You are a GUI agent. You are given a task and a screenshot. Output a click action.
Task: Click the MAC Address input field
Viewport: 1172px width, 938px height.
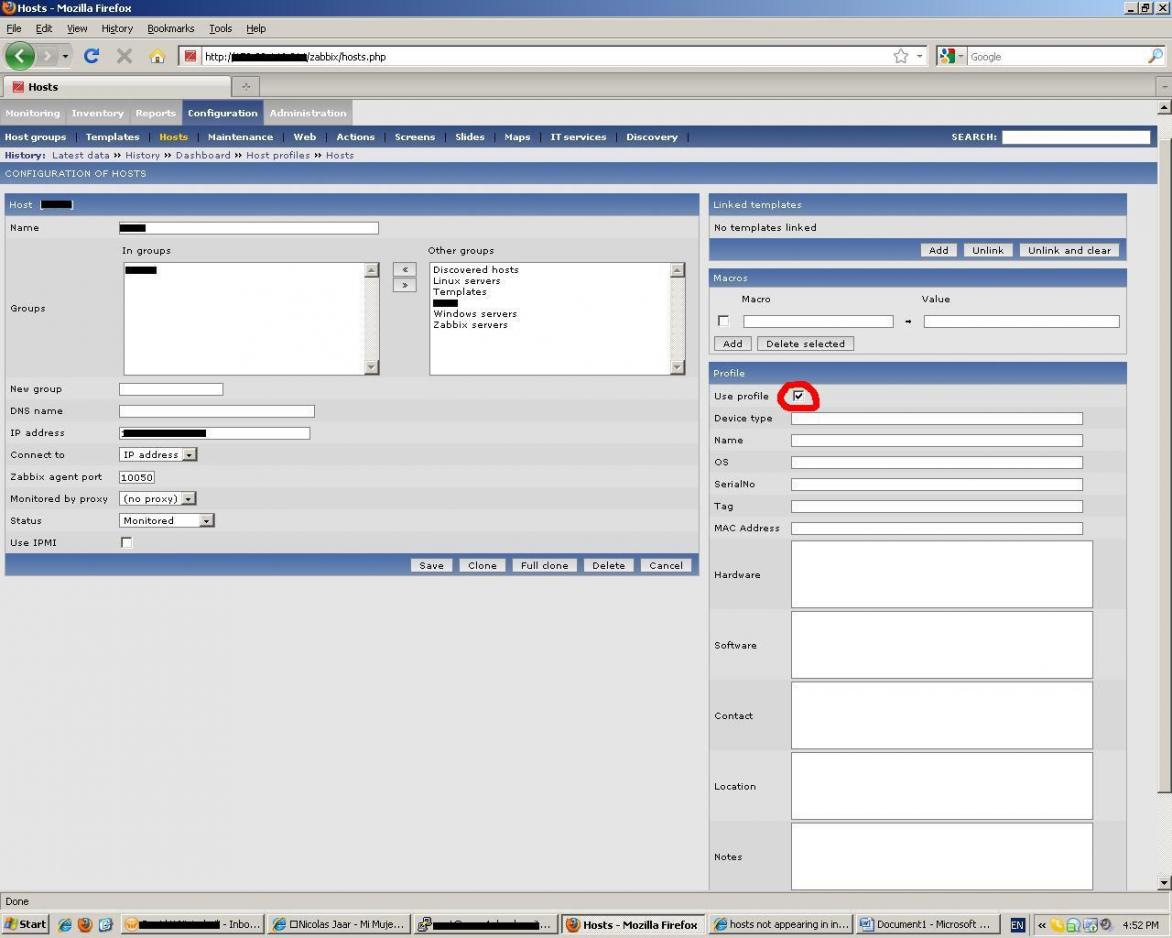pos(937,528)
